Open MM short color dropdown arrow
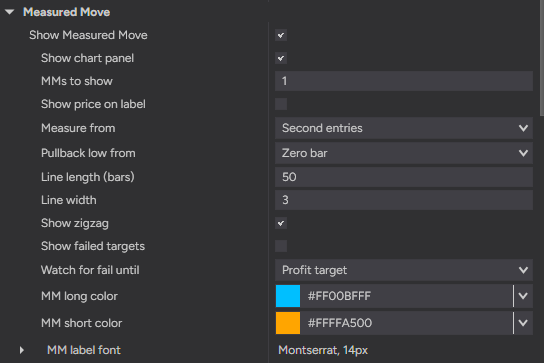The width and height of the screenshot is (544, 363). click(x=523, y=323)
